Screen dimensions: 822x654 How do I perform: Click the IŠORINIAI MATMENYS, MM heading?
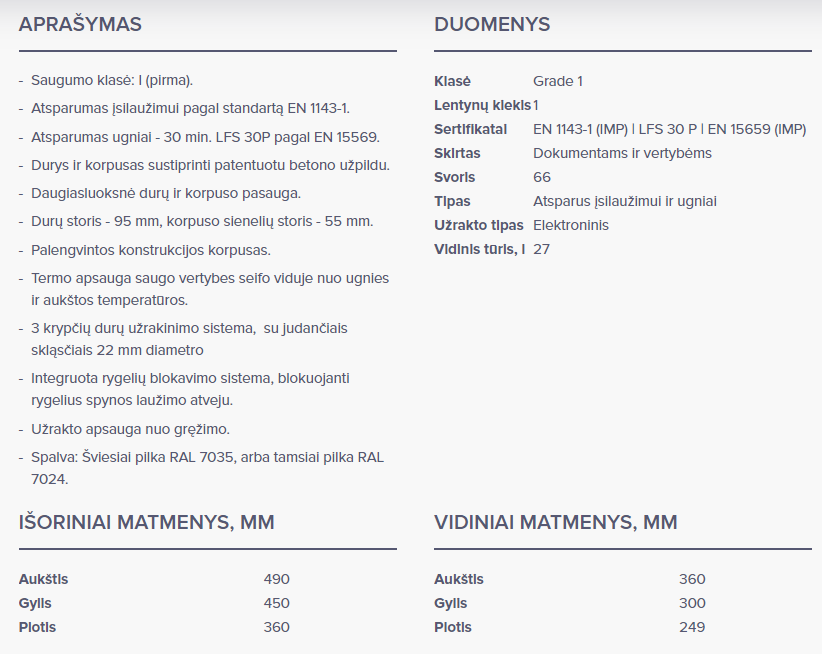[x=147, y=522]
